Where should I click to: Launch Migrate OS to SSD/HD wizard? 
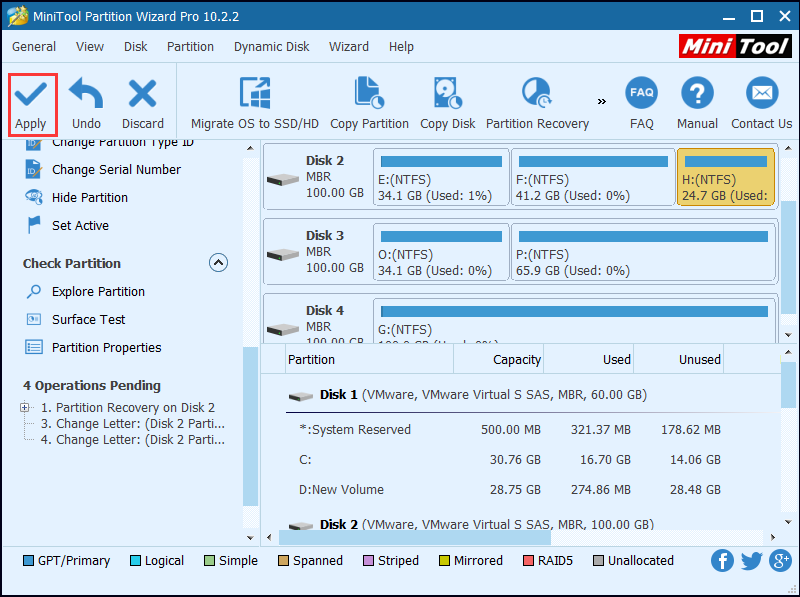(255, 105)
